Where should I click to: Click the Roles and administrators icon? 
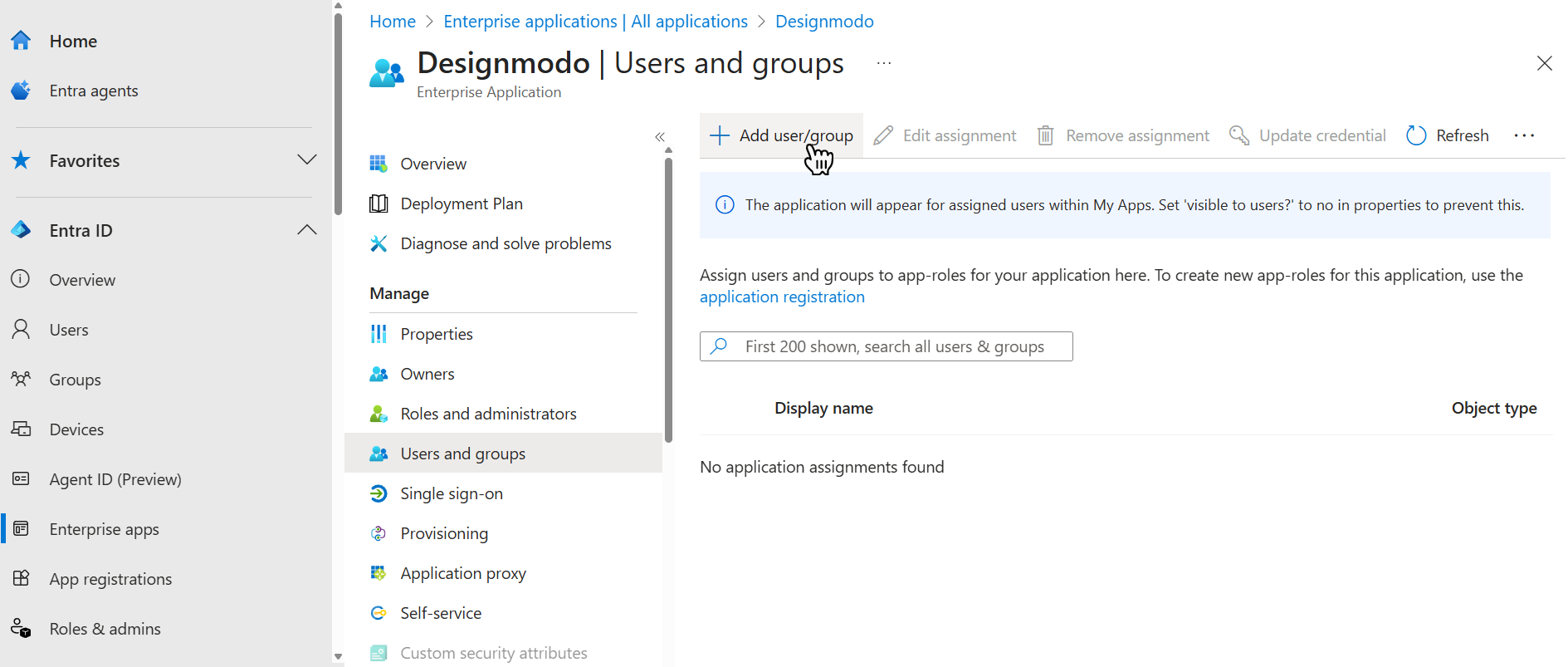click(379, 414)
